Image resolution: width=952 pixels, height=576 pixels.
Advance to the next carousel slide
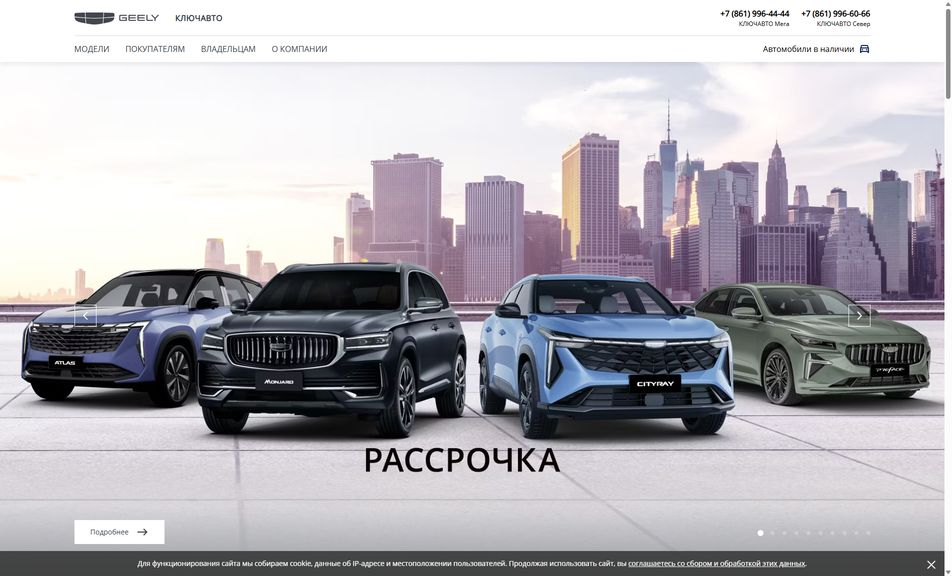(859, 316)
